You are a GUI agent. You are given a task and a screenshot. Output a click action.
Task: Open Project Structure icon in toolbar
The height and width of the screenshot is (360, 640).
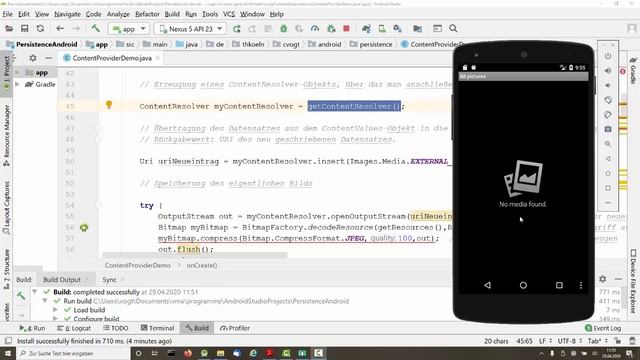[x=417, y=29]
